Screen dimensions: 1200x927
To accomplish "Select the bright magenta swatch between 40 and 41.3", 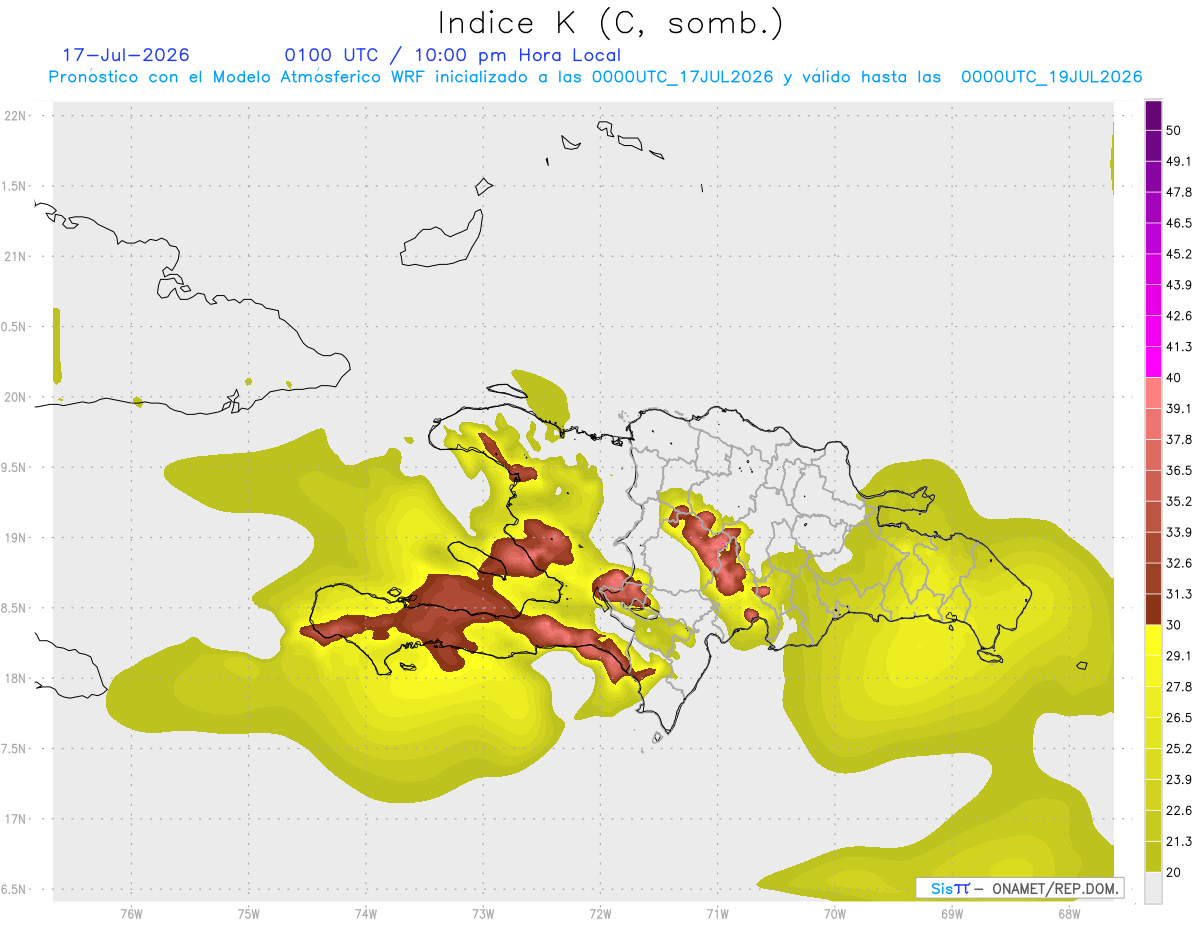I will point(1153,362).
